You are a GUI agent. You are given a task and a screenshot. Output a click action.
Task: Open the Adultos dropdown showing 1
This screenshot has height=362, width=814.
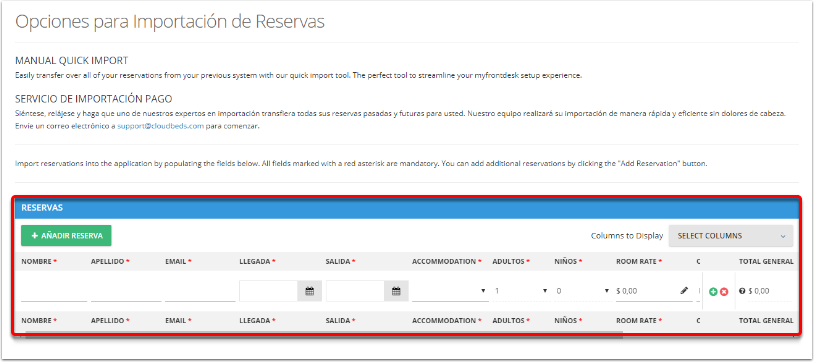pos(521,291)
